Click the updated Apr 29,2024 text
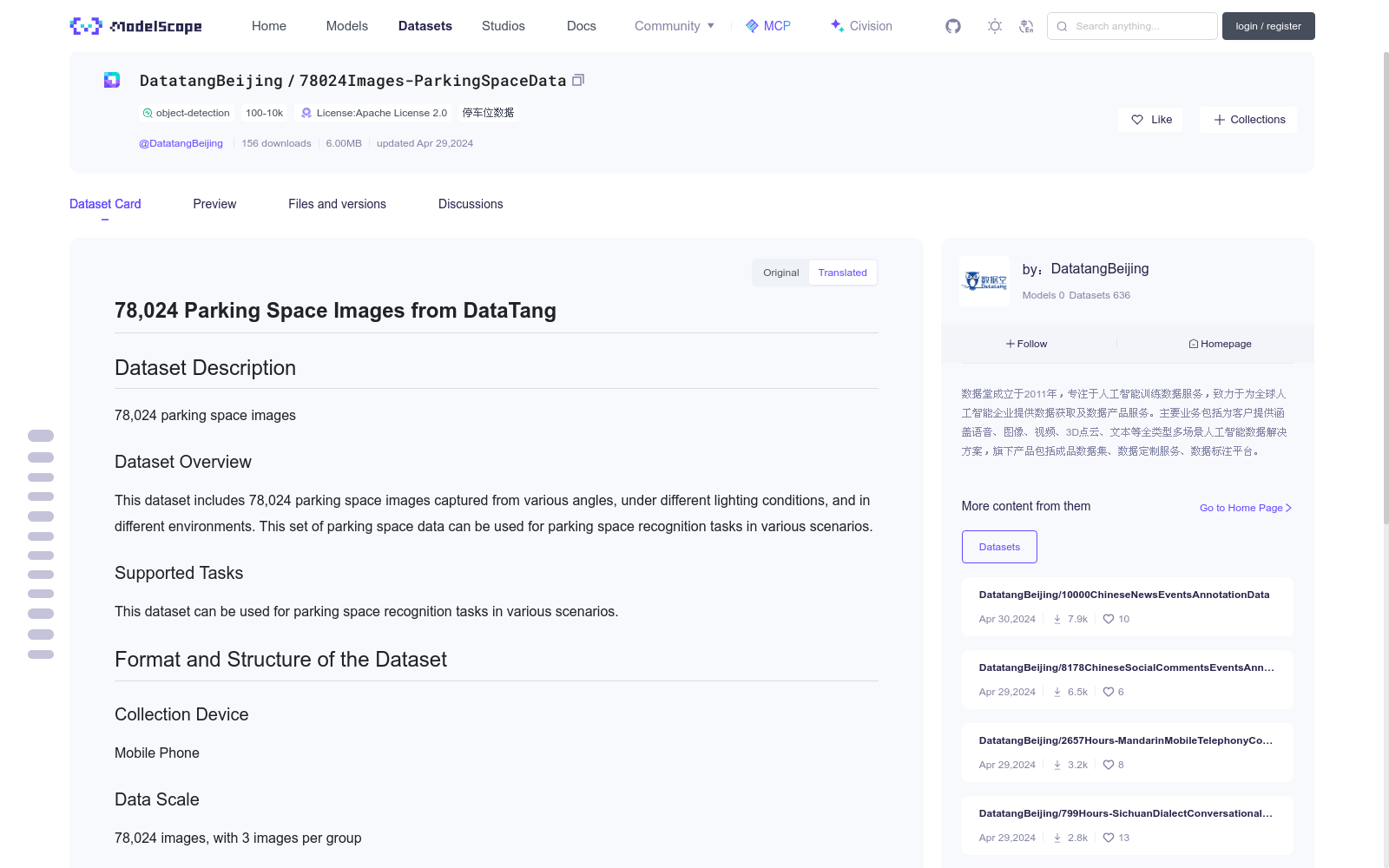This screenshot has width=1389, height=868. (425, 143)
